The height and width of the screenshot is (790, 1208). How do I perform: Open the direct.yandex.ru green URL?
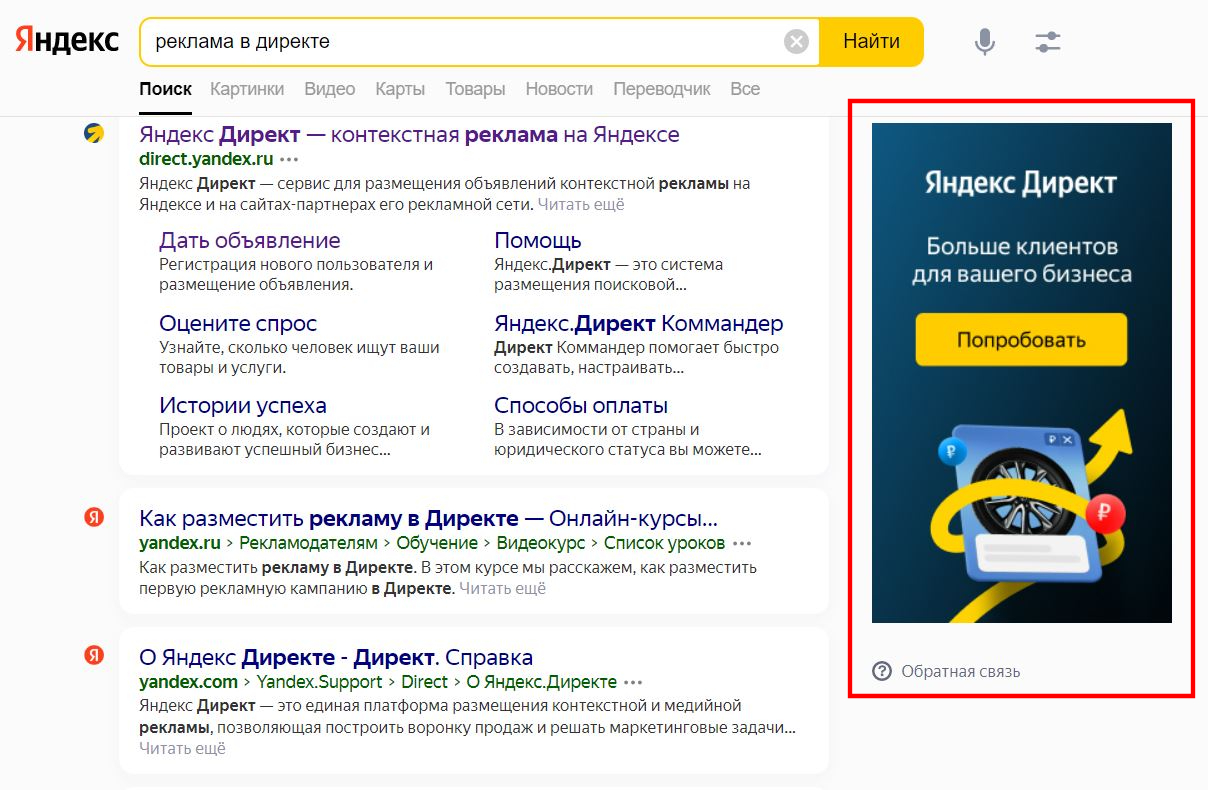pyautogui.click(x=206, y=159)
